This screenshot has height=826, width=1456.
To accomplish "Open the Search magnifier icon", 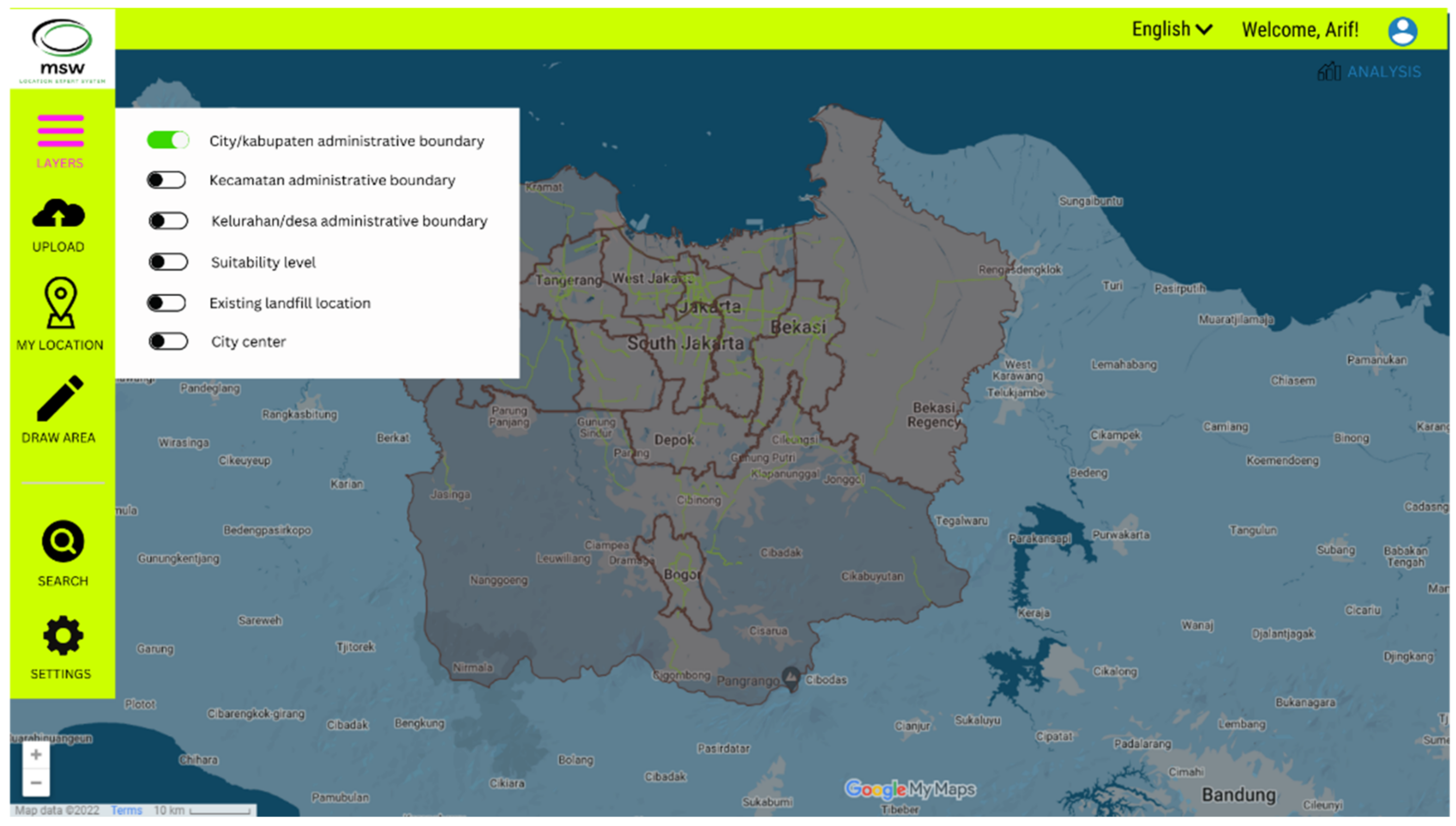I will point(62,541).
